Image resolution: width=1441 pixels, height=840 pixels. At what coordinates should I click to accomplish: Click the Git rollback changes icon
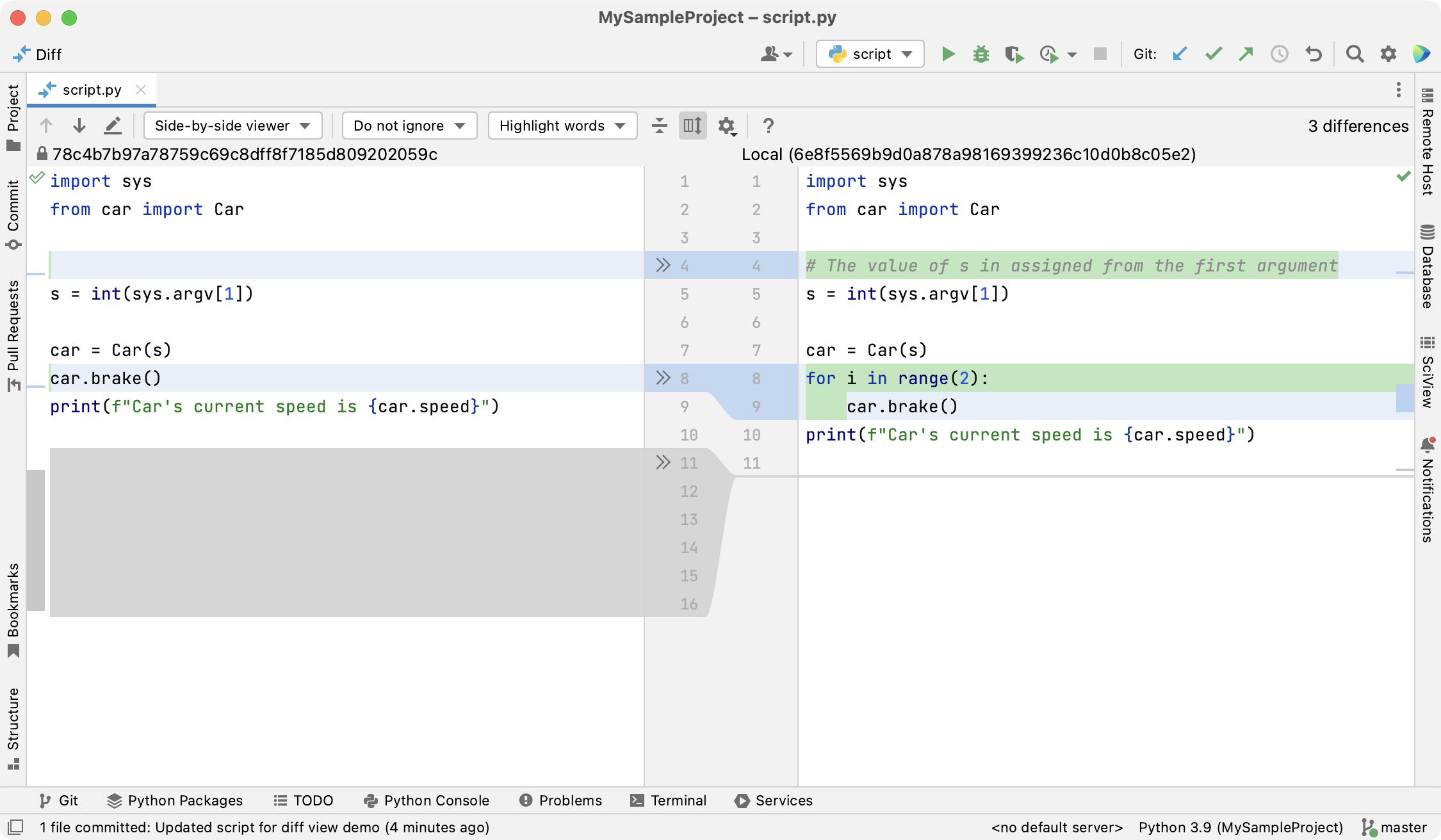(x=1313, y=55)
